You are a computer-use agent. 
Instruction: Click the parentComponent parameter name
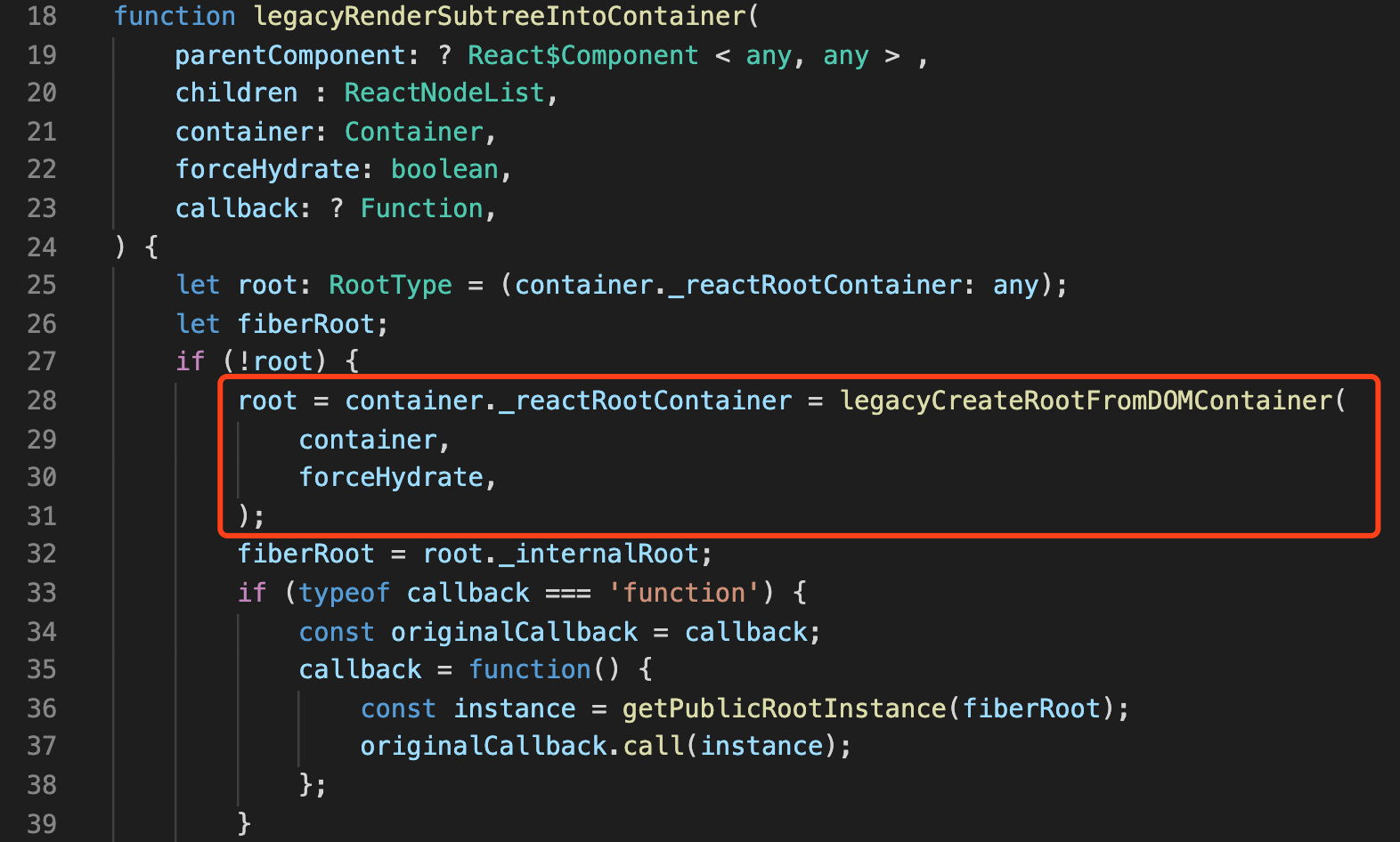tap(290, 55)
